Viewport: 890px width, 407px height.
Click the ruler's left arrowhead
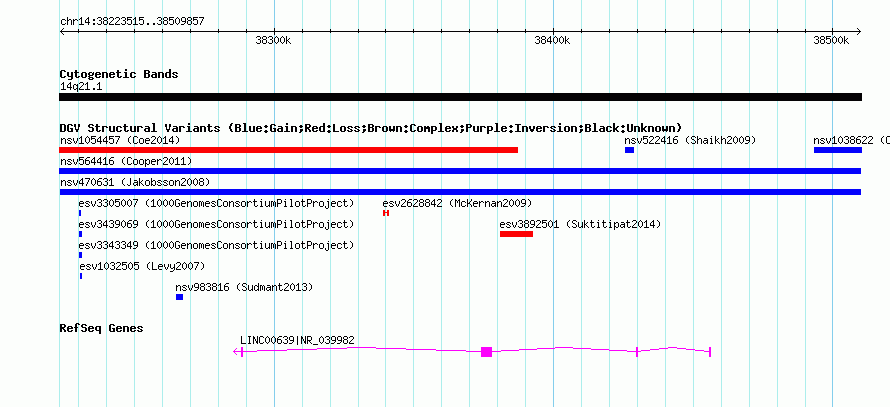pyautogui.click(x=62, y=31)
